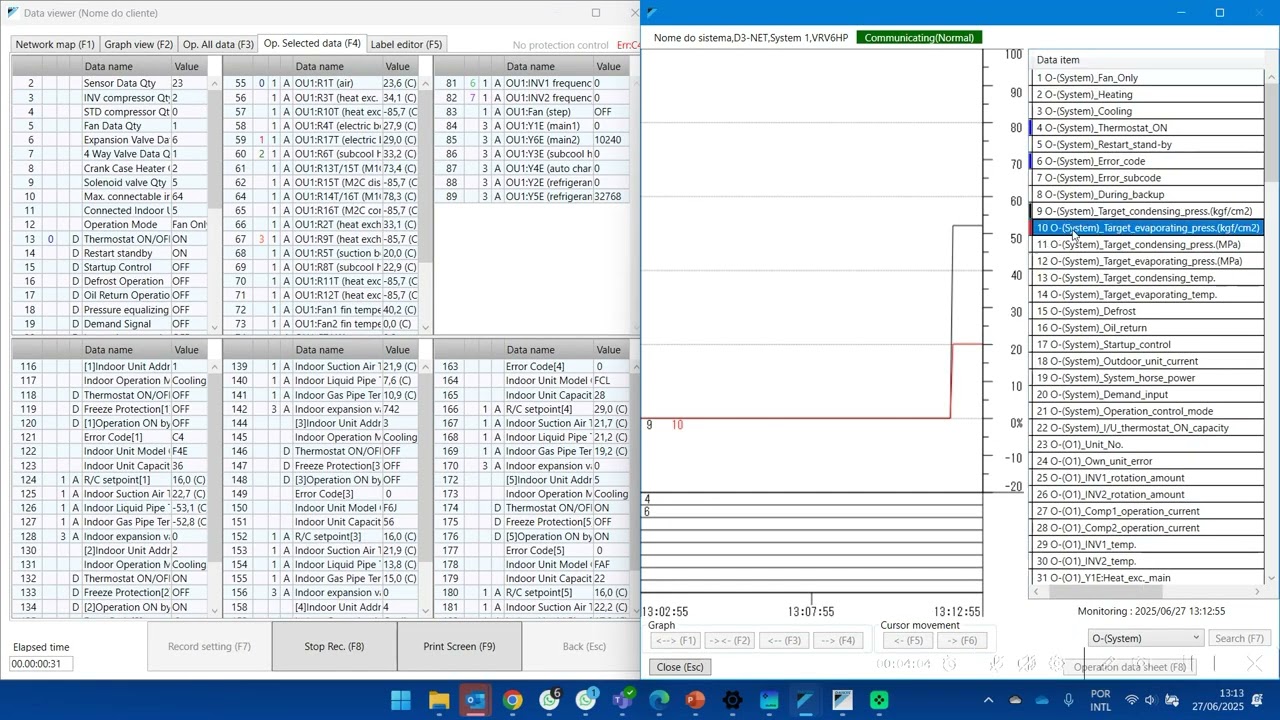Click the Operation Mode row in the data table

(x=110, y=225)
